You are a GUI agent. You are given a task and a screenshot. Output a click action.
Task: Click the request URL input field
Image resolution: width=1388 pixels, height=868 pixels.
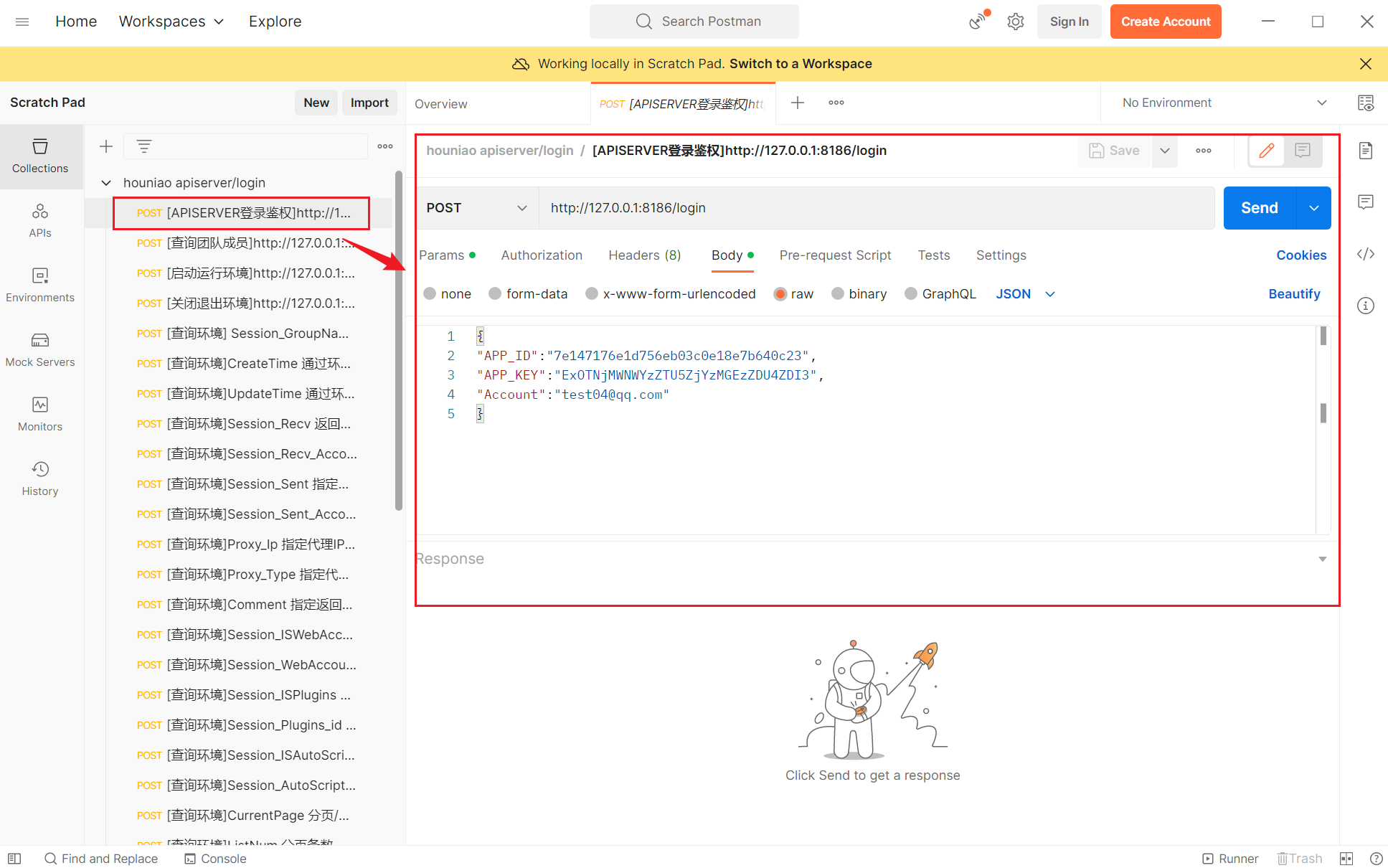coord(876,208)
